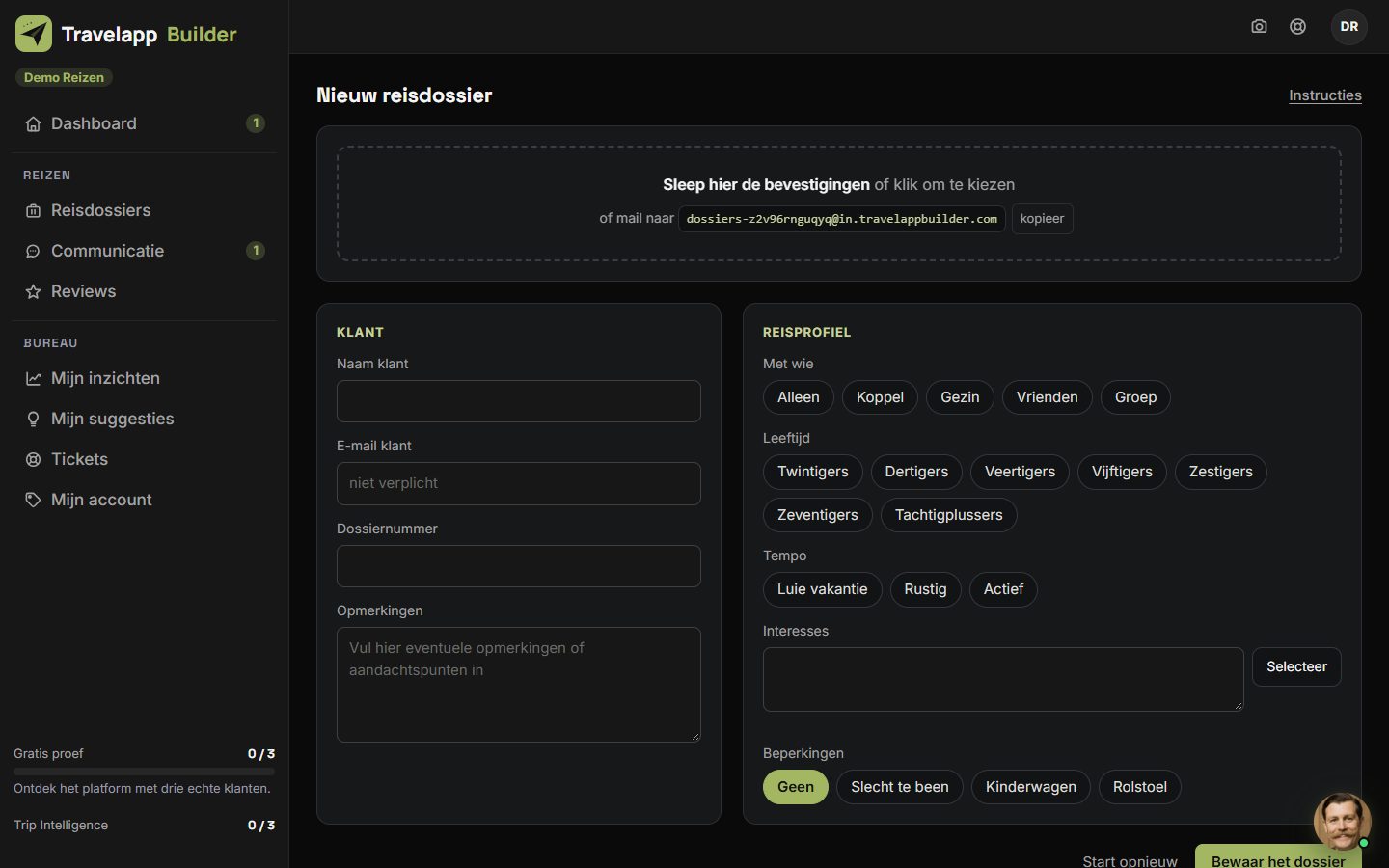Click the Dashboard home icon
The height and width of the screenshot is (868, 1389).
coord(33,123)
